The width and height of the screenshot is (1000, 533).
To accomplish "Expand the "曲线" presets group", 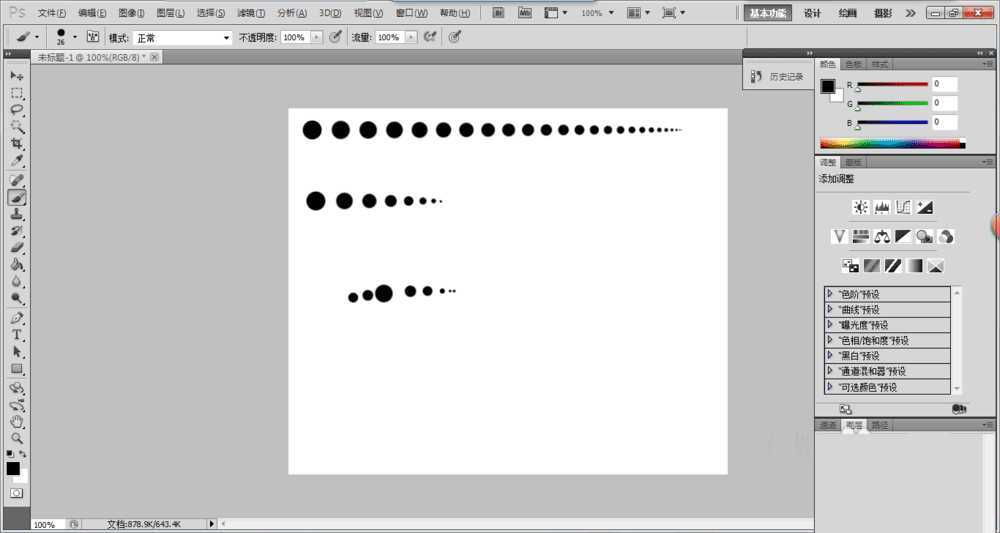I will coord(830,309).
